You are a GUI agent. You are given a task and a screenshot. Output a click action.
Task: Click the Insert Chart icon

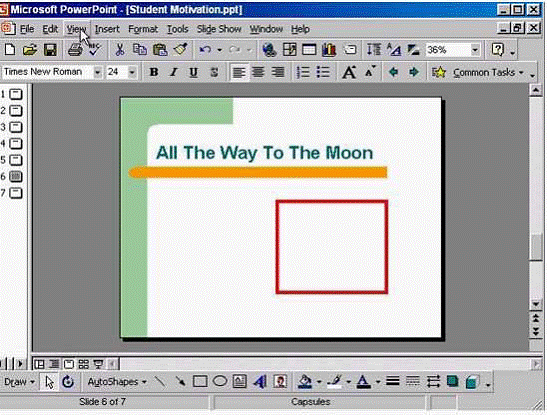point(329,50)
